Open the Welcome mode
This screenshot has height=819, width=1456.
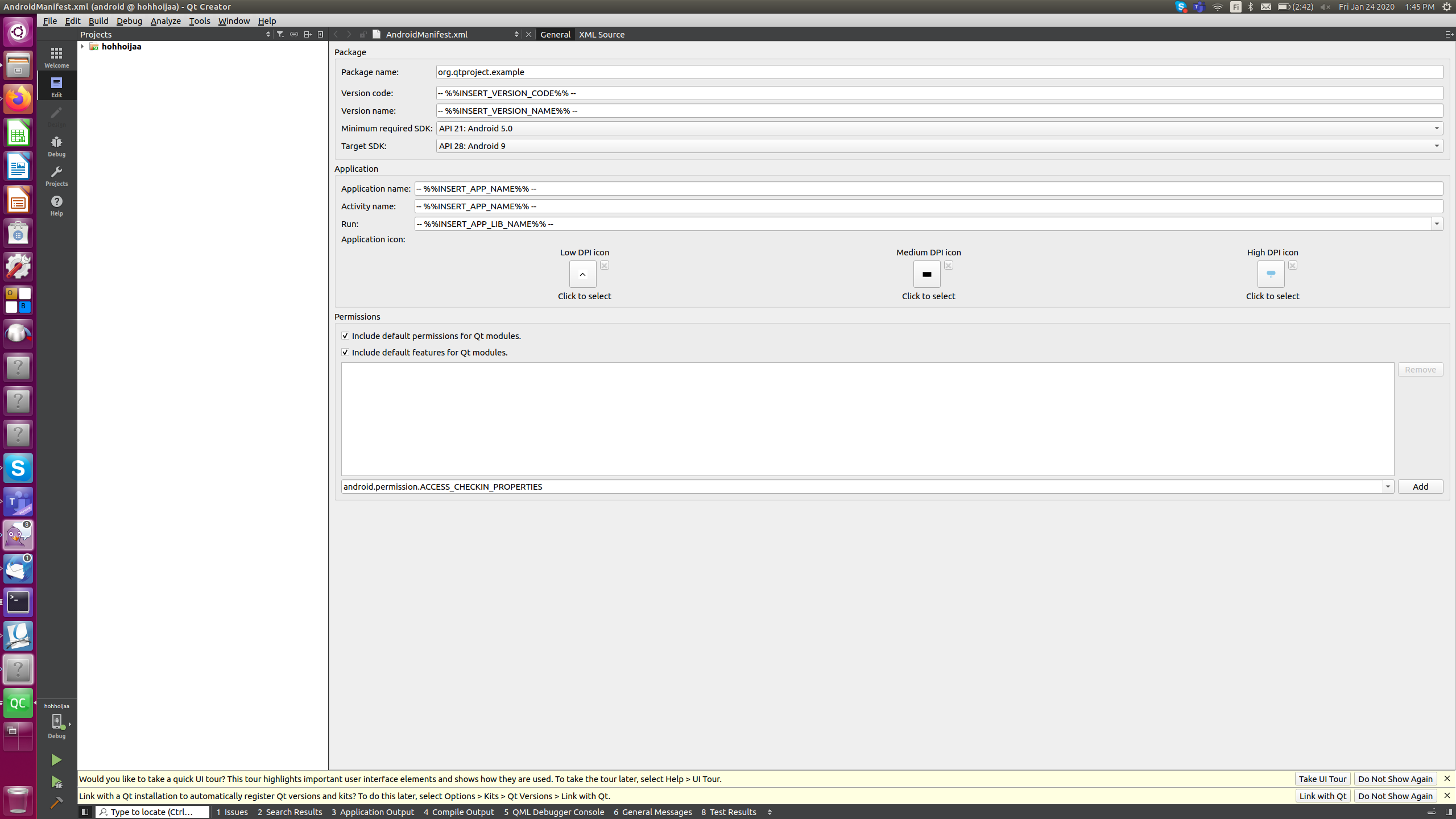tap(56, 57)
